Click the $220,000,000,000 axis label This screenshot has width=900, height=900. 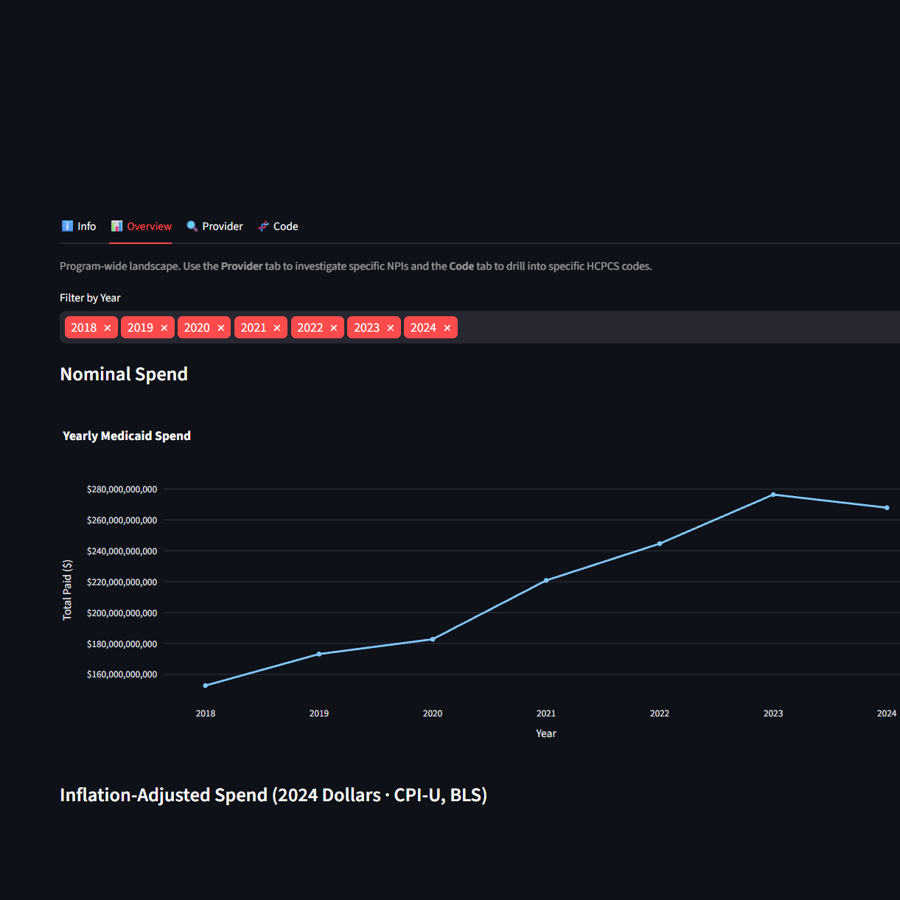(x=122, y=582)
